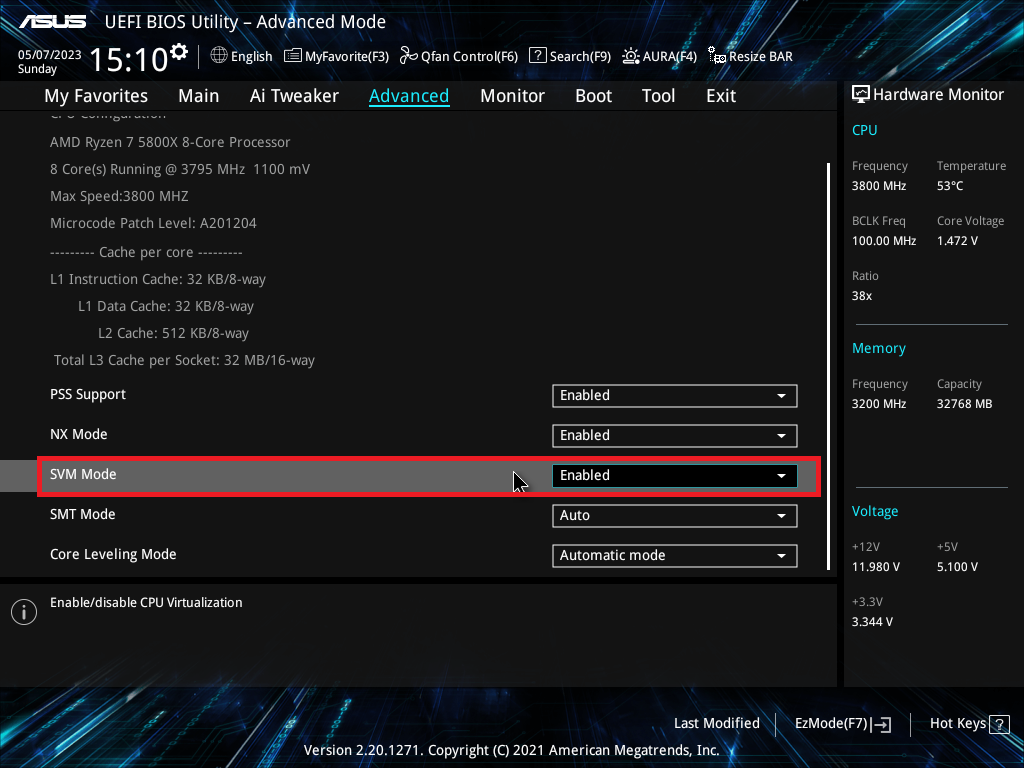The image size is (1024, 768).
Task: Click +3.3V reading 3.344 V
Action: tap(872, 622)
